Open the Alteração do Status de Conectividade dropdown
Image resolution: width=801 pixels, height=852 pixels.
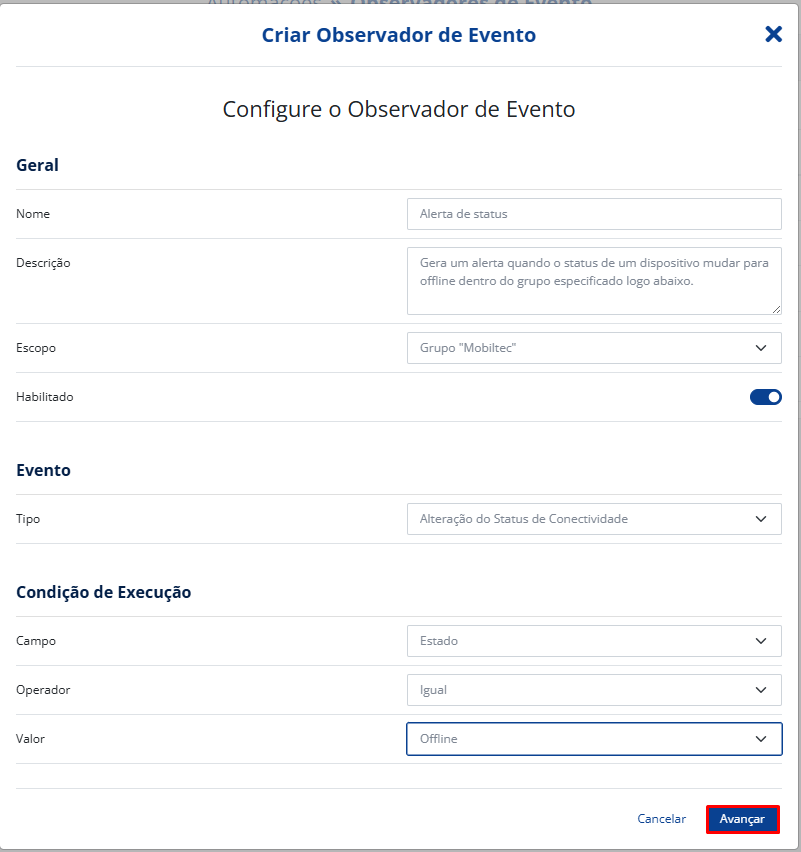580,519
